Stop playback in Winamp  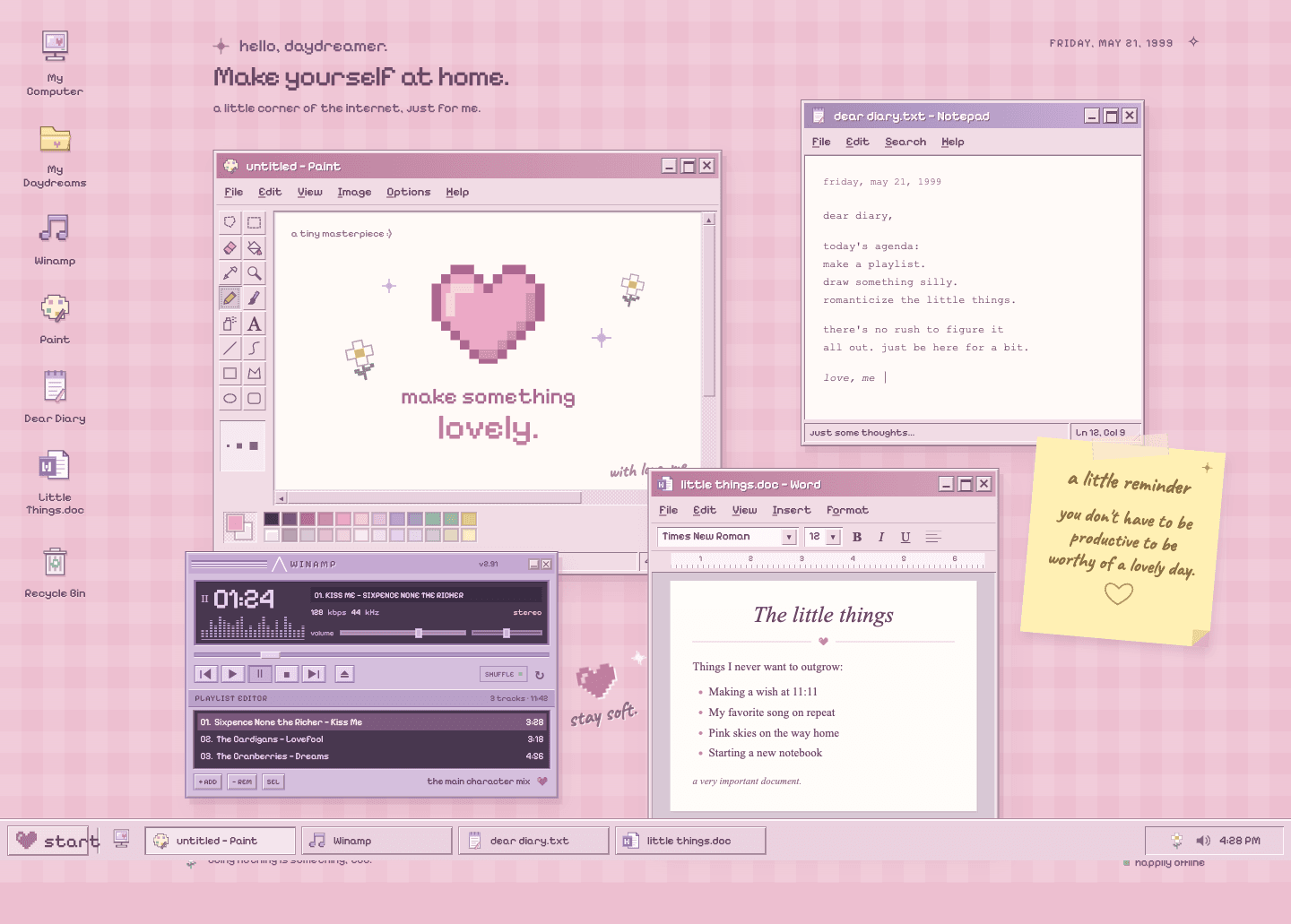point(286,674)
